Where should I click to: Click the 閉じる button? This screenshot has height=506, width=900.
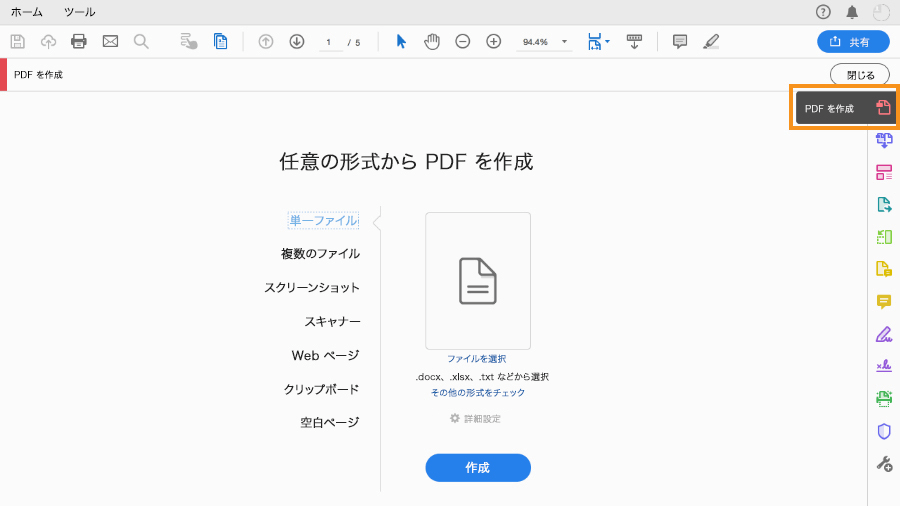pyautogui.click(x=860, y=75)
